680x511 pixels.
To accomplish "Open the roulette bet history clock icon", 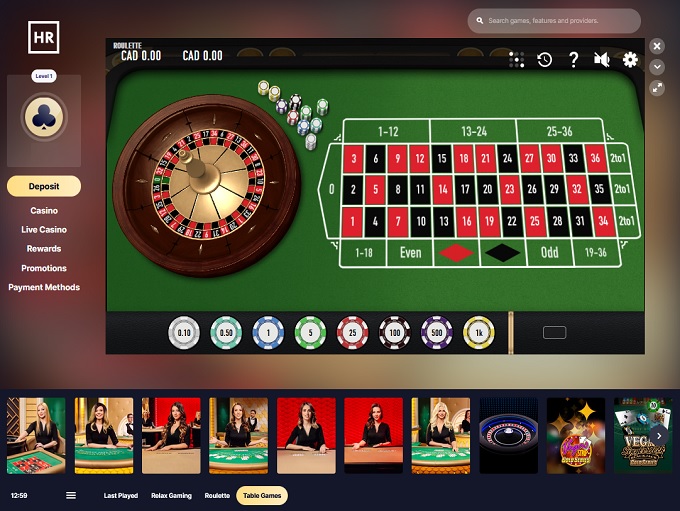I will pos(544,59).
